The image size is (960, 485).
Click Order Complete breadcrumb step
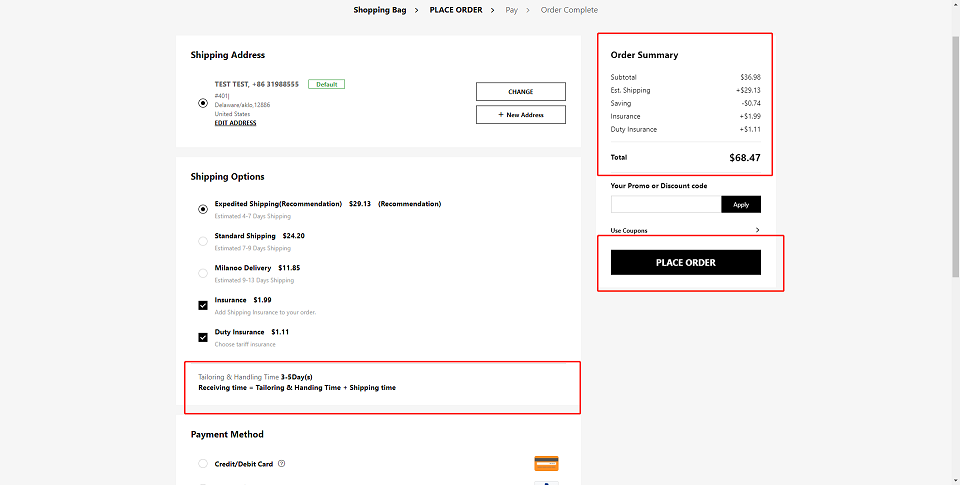pos(569,10)
